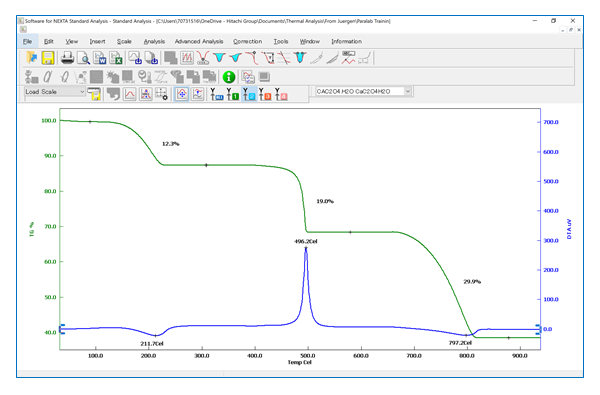Click the green information icon
The height and width of the screenshot is (395, 600).
pyautogui.click(x=229, y=77)
